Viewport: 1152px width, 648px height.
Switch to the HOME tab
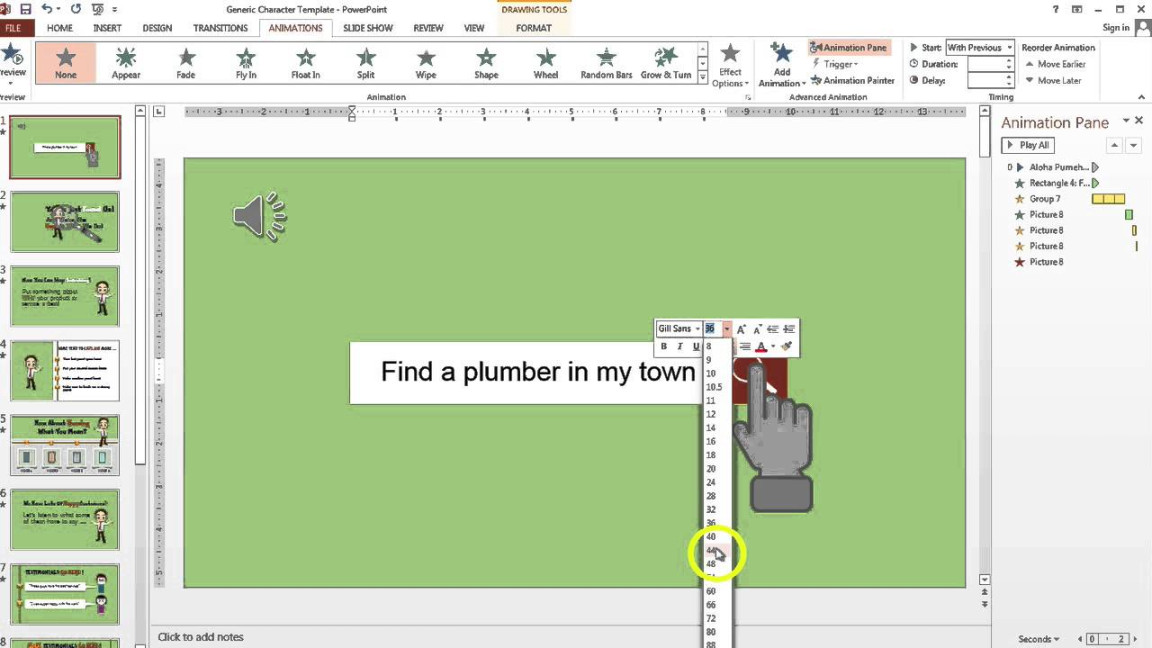point(60,28)
